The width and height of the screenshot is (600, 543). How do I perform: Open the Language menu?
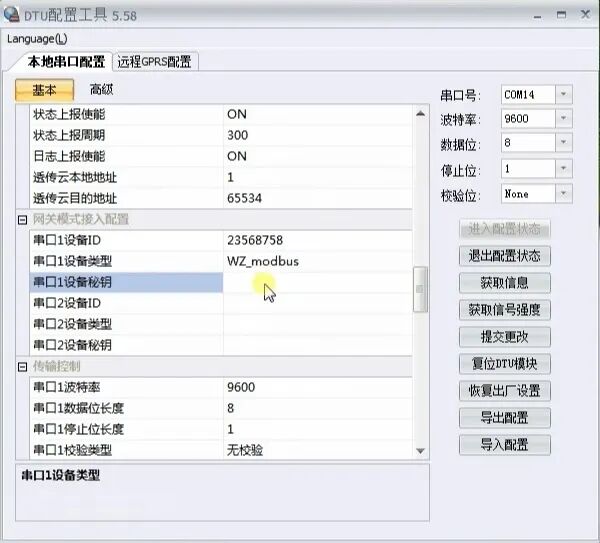[37, 39]
